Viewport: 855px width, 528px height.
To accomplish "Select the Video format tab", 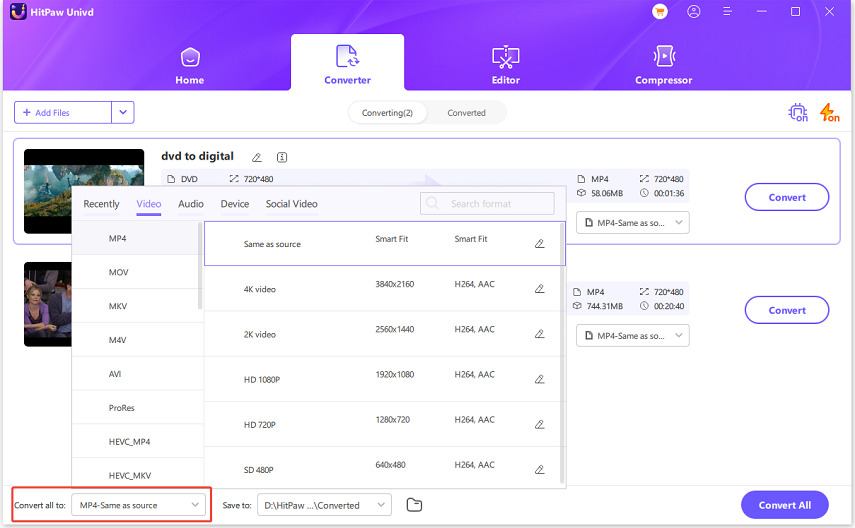I will [148, 204].
